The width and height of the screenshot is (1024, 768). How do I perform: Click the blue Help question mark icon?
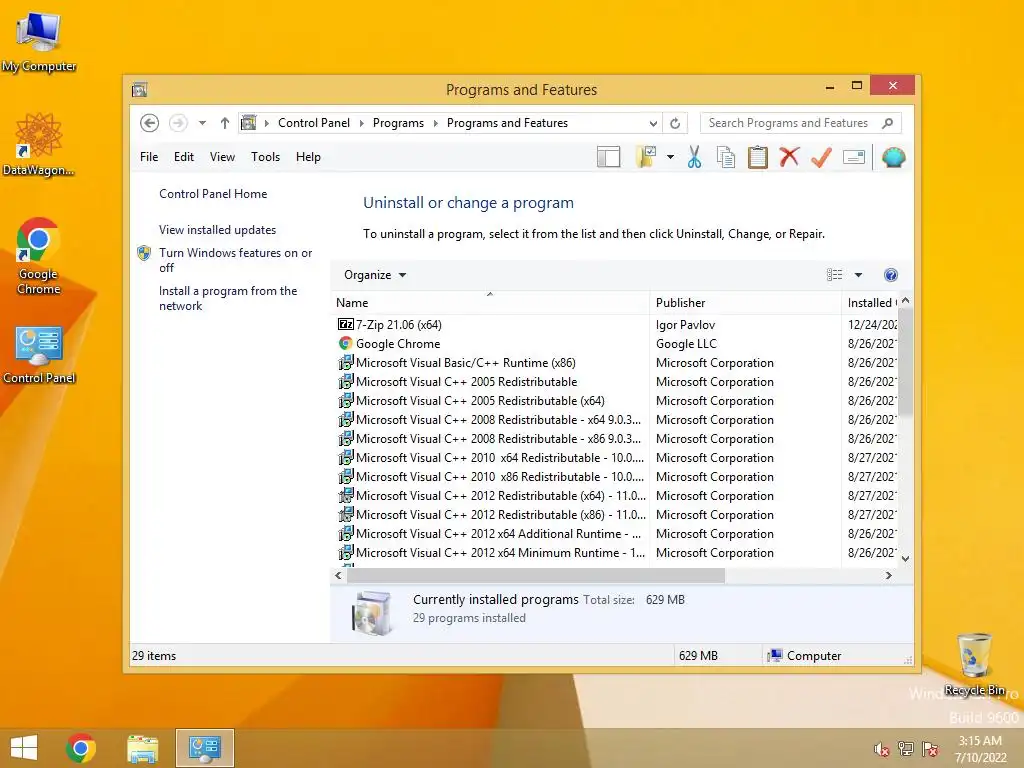891,275
